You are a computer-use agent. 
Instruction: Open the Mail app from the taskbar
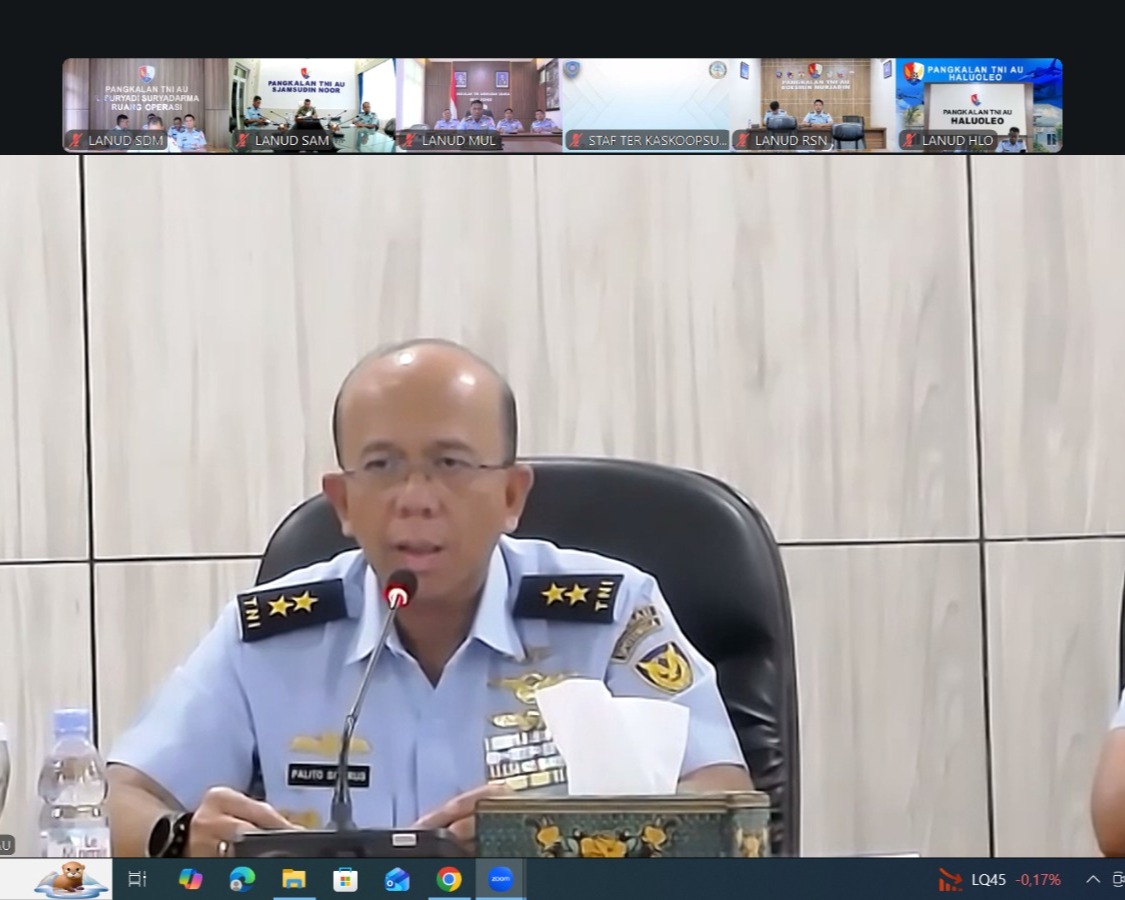click(396, 880)
